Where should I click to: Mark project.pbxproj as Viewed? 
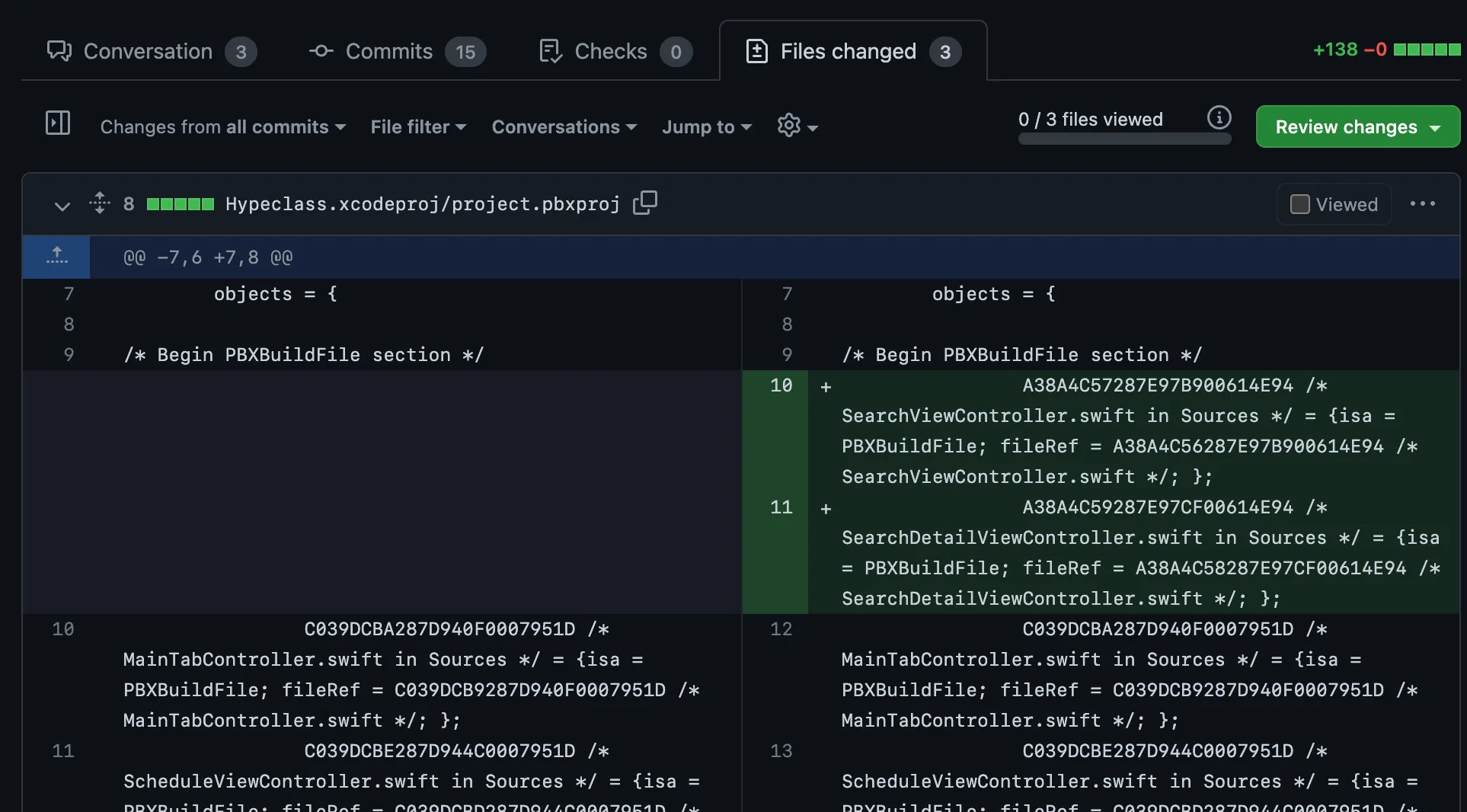click(x=1300, y=204)
